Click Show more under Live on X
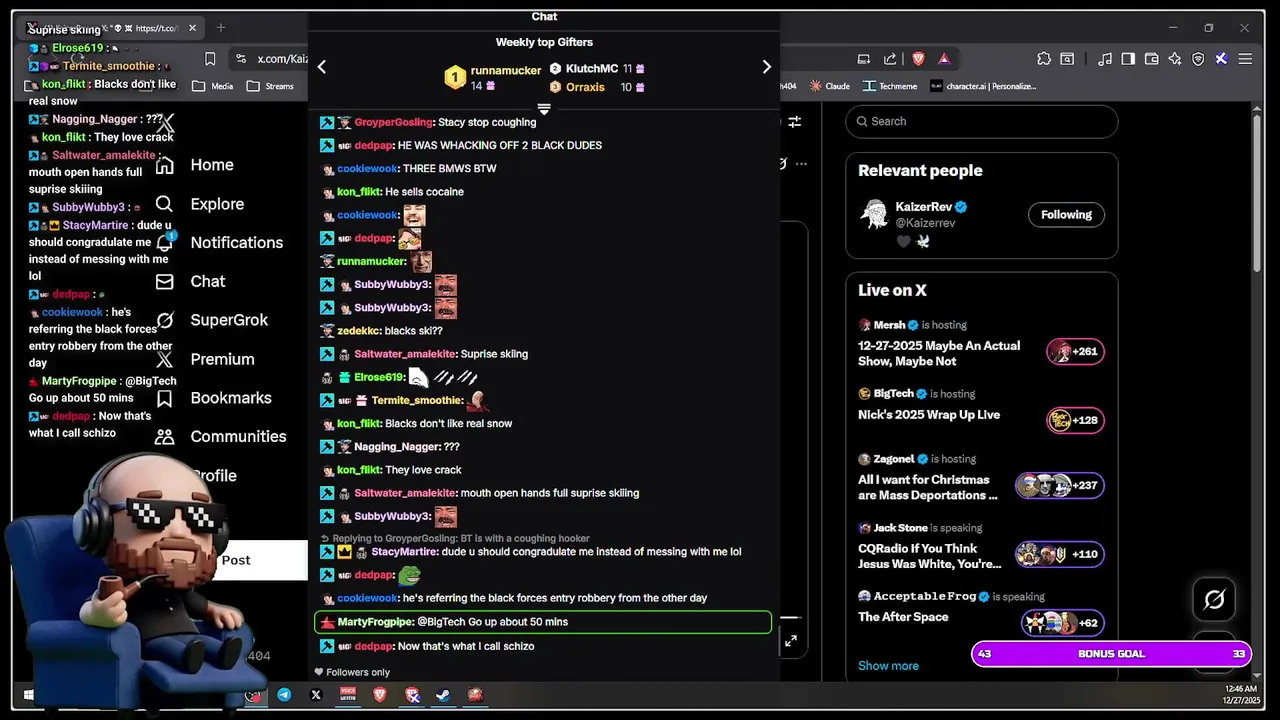This screenshot has width=1280, height=720. click(x=888, y=666)
